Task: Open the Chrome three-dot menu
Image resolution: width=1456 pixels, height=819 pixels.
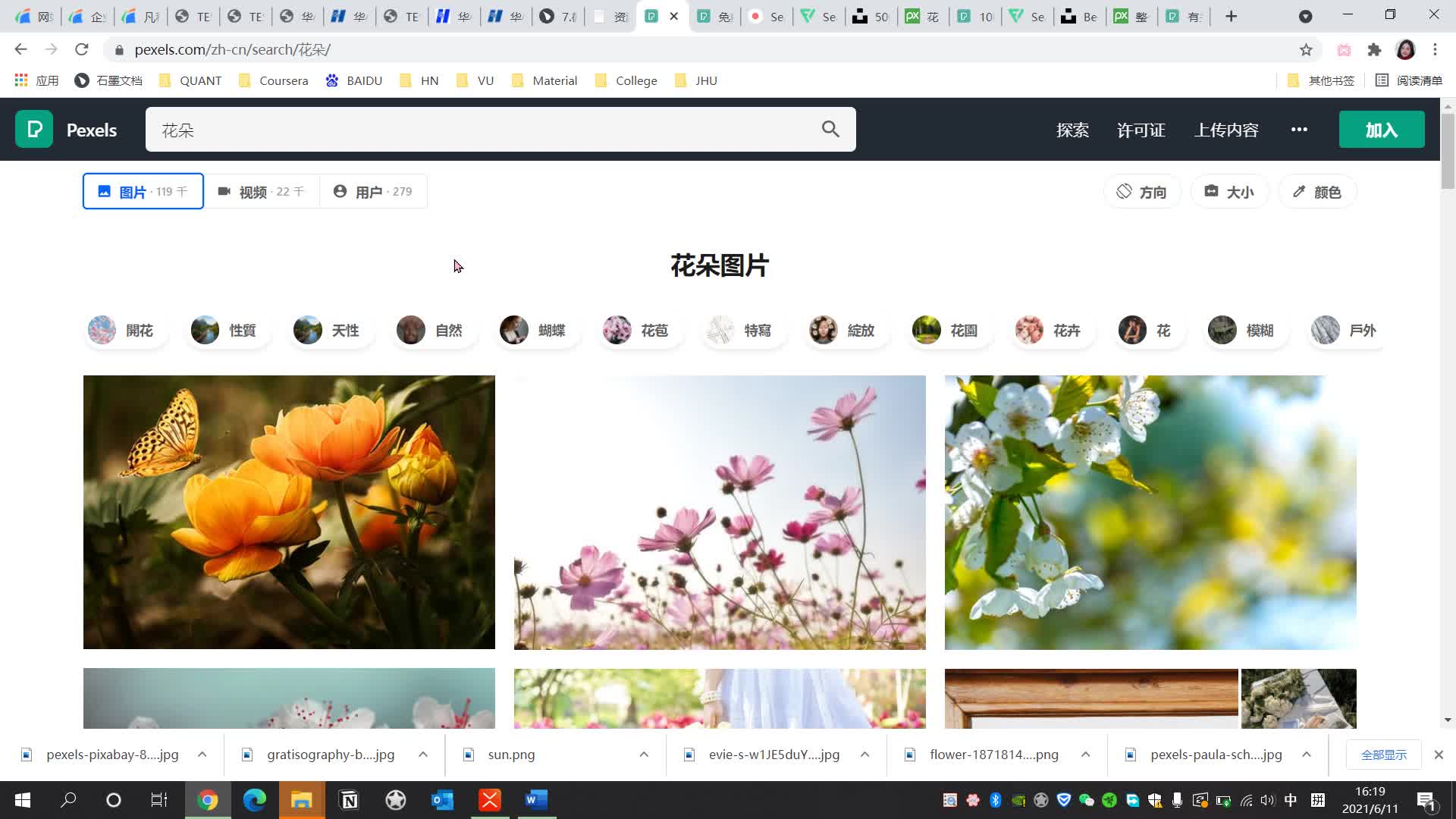Action: pyautogui.click(x=1435, y=49)
